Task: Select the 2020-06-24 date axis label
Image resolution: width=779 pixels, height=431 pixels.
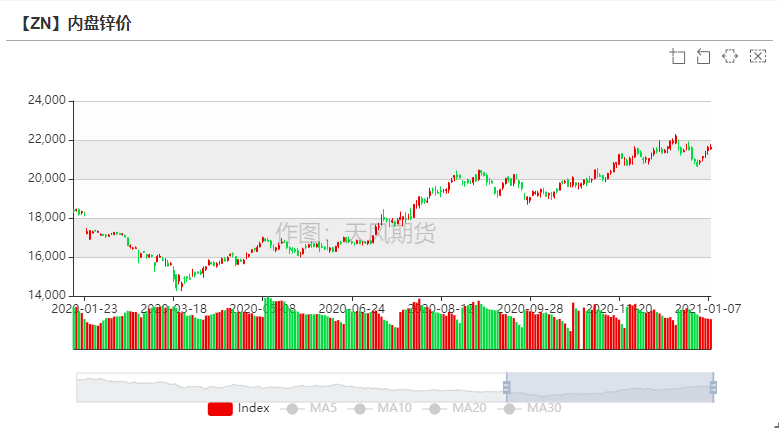Action: pos(351,308)
